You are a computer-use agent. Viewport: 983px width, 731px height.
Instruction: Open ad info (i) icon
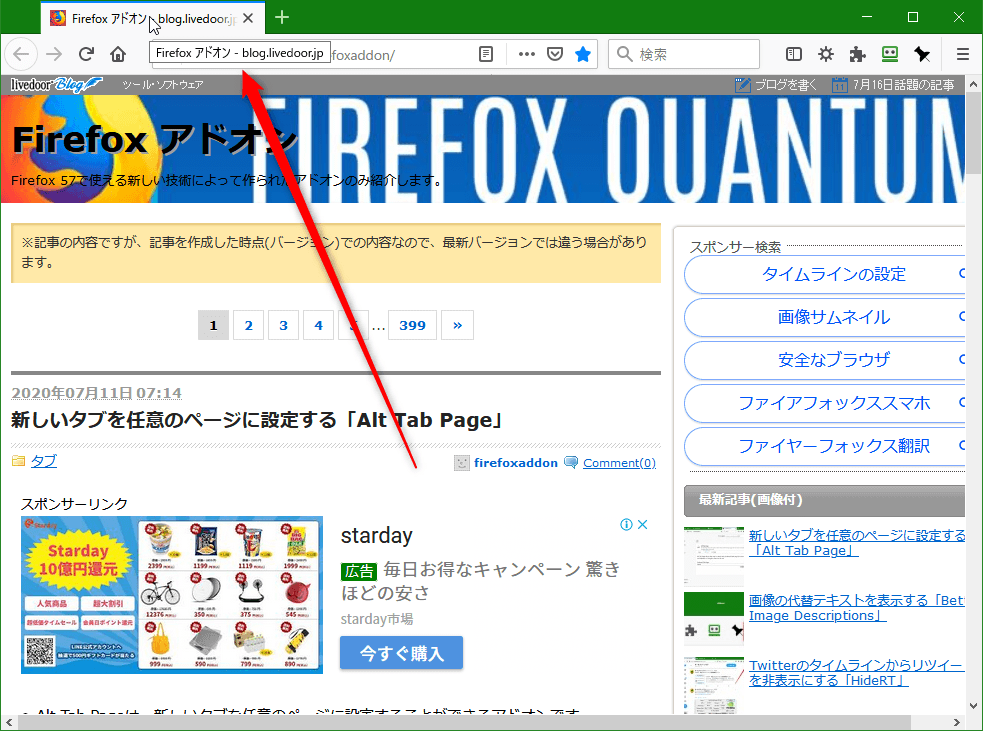coord(626,525)
